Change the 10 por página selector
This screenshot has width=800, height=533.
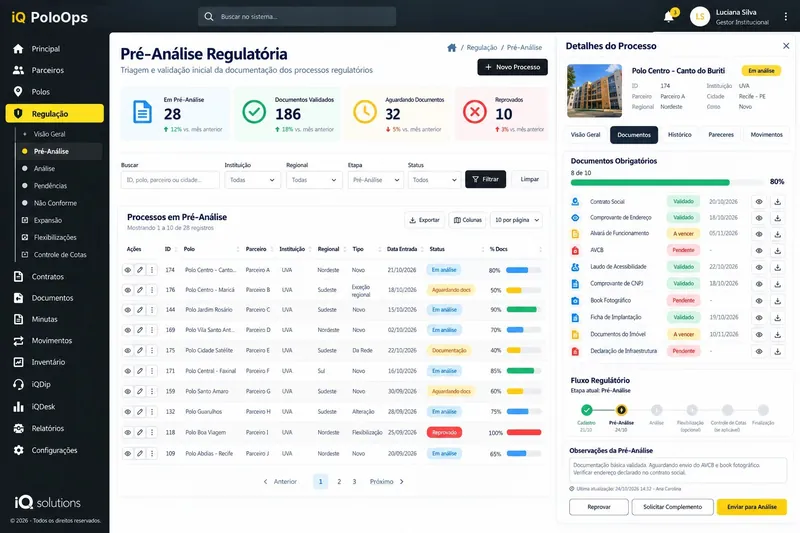(516, 220)
